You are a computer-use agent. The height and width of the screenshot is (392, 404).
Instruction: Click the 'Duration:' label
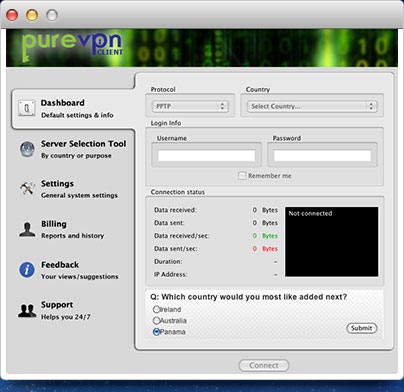[x=168, y=261]
